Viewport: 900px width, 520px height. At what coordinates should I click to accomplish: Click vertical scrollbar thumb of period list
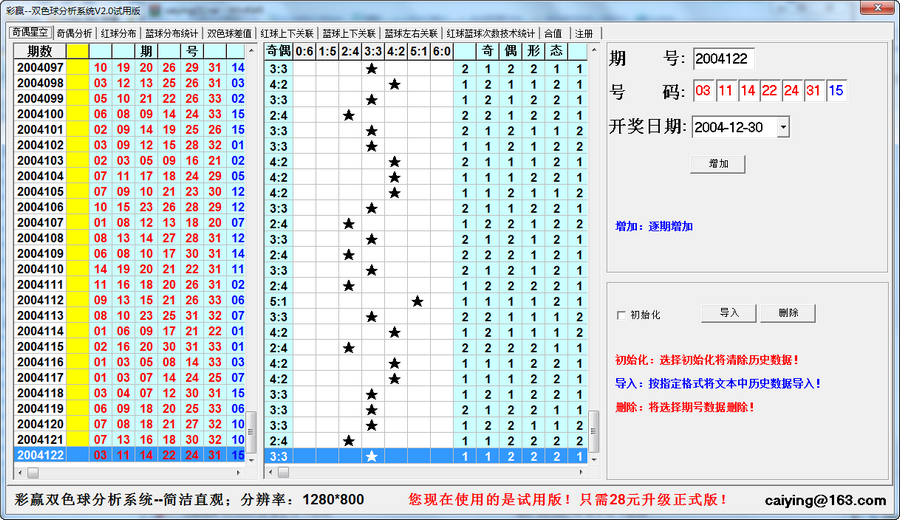251,431
